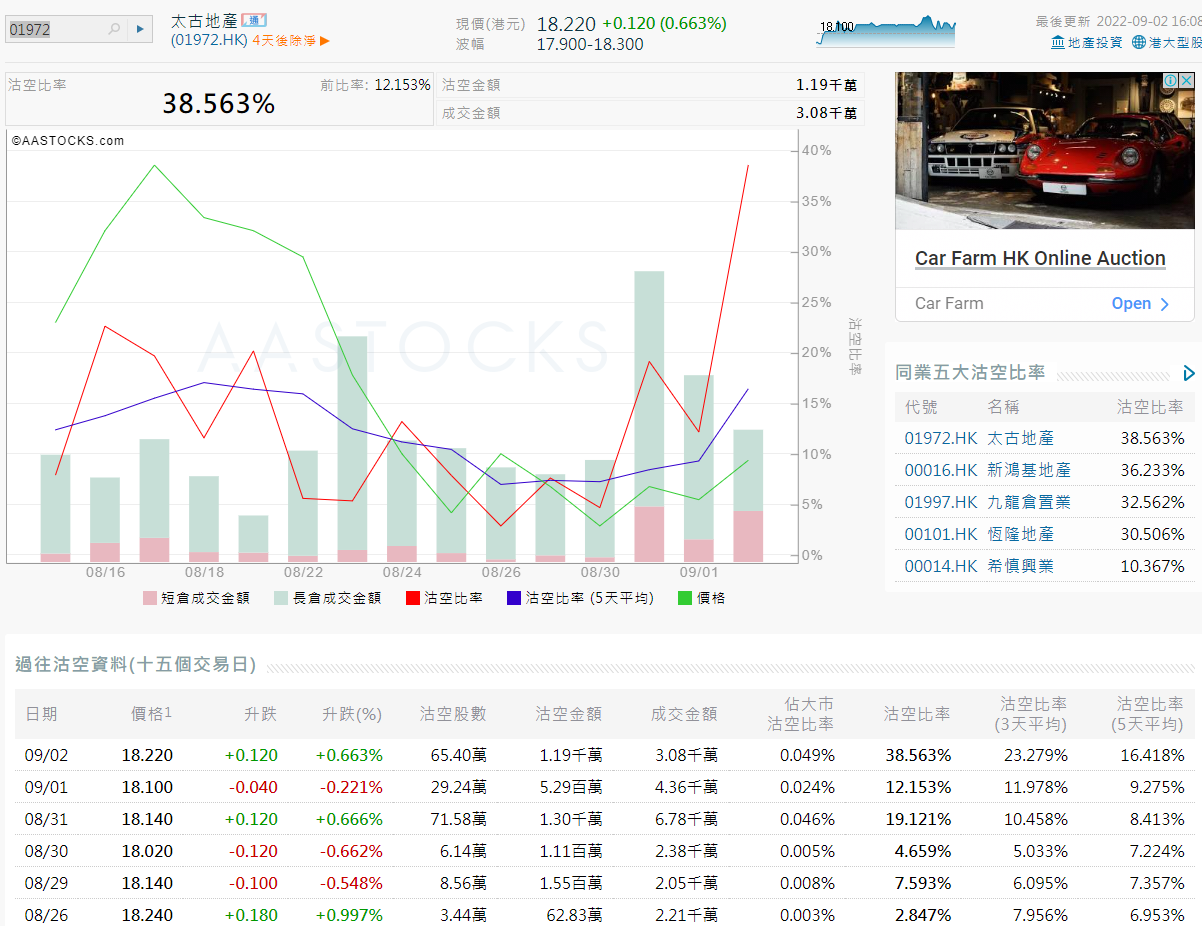
Task: Click the 沽空金額 column header
Action: coord(569,714)
